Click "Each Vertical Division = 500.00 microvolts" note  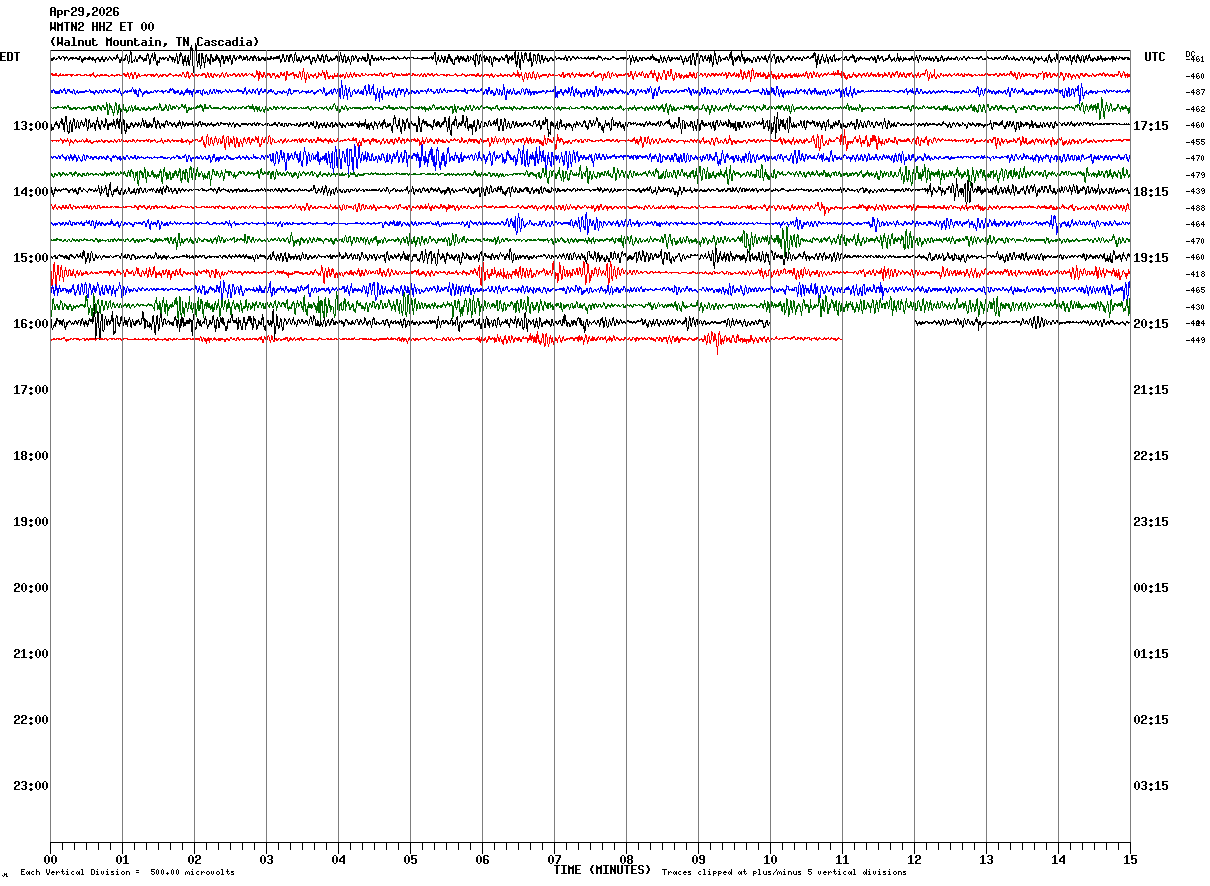(x=128, y=873)
